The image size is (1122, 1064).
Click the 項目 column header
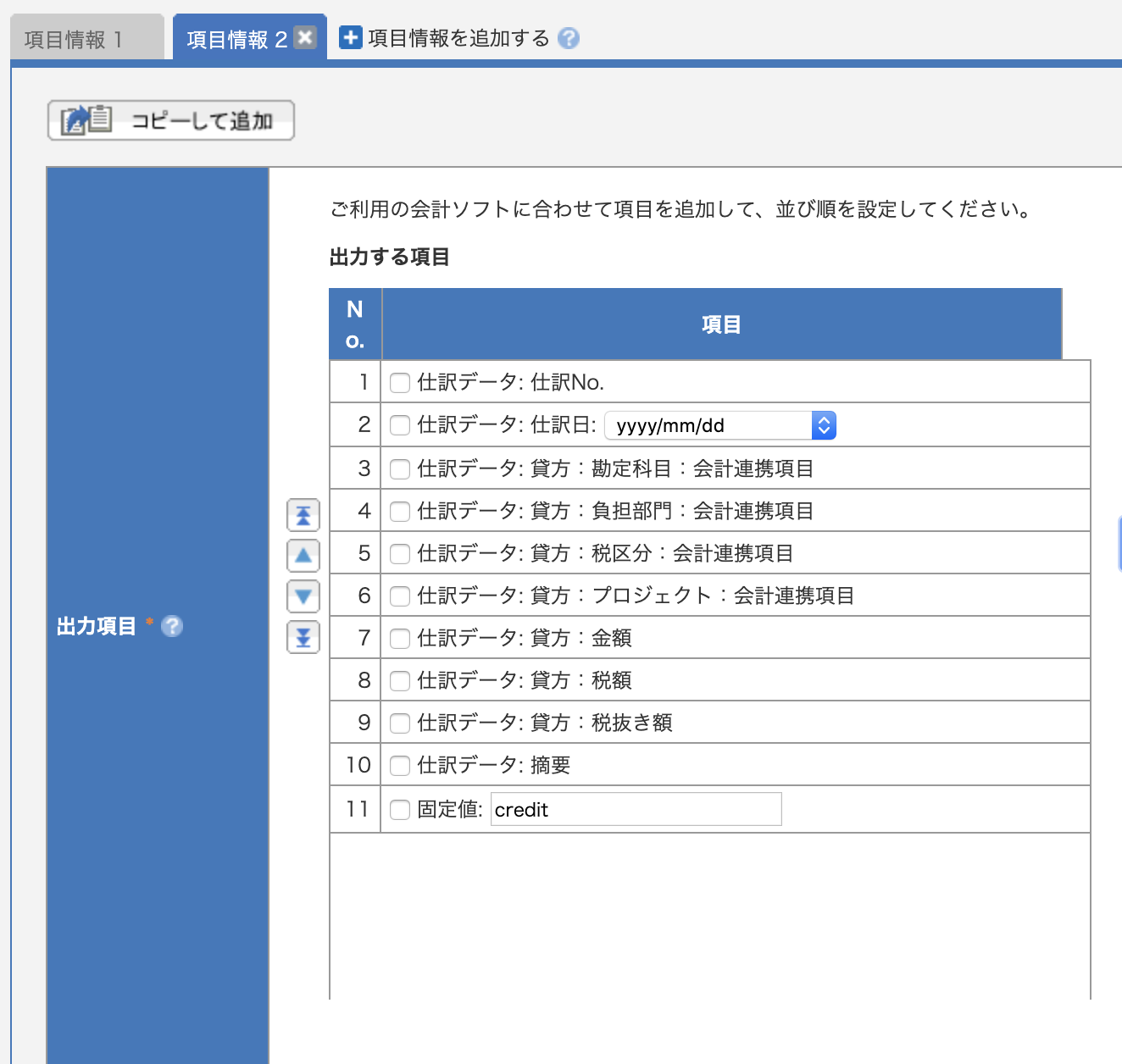coord(721,324)
